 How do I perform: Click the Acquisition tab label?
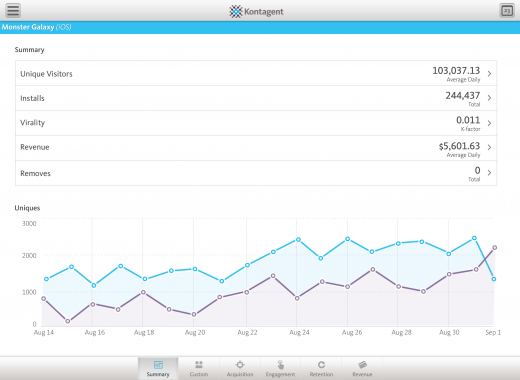[x=240, y=374]
